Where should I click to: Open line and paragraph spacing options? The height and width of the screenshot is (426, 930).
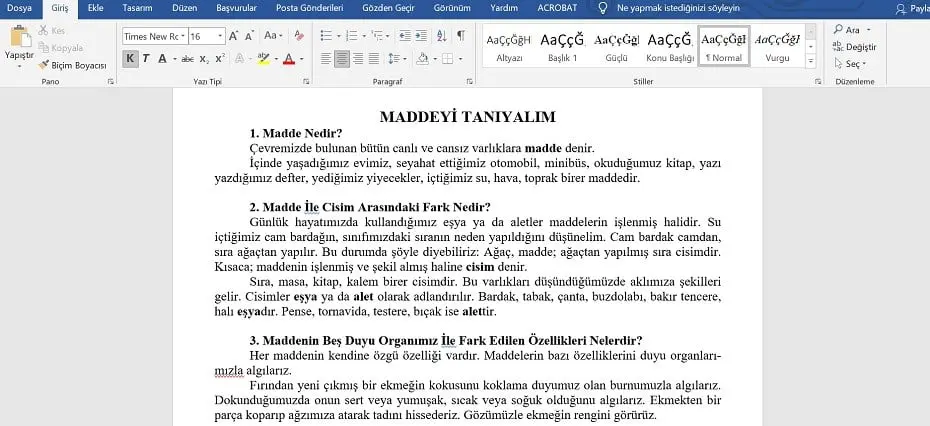coord(397,59)
